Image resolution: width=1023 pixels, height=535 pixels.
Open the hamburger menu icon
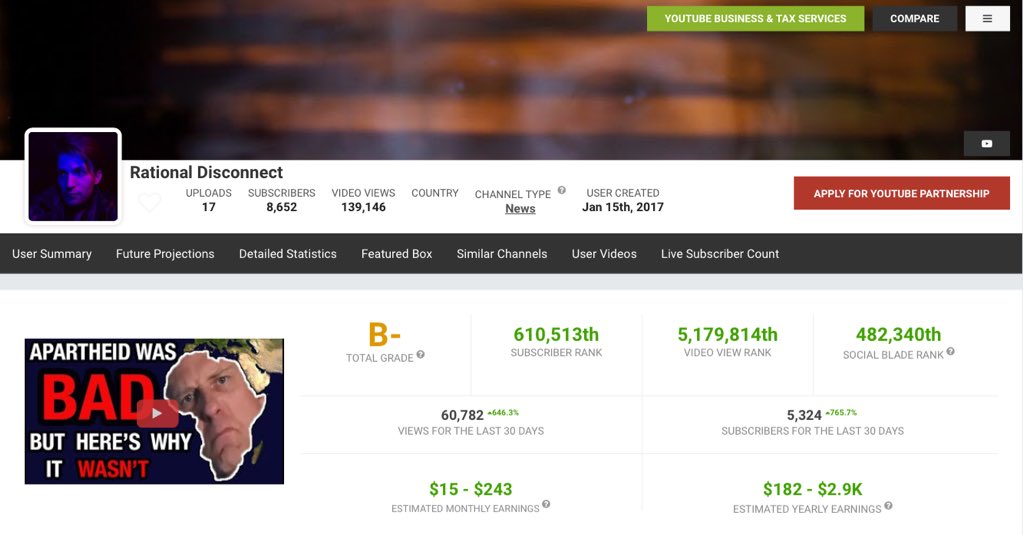(987, 19)
